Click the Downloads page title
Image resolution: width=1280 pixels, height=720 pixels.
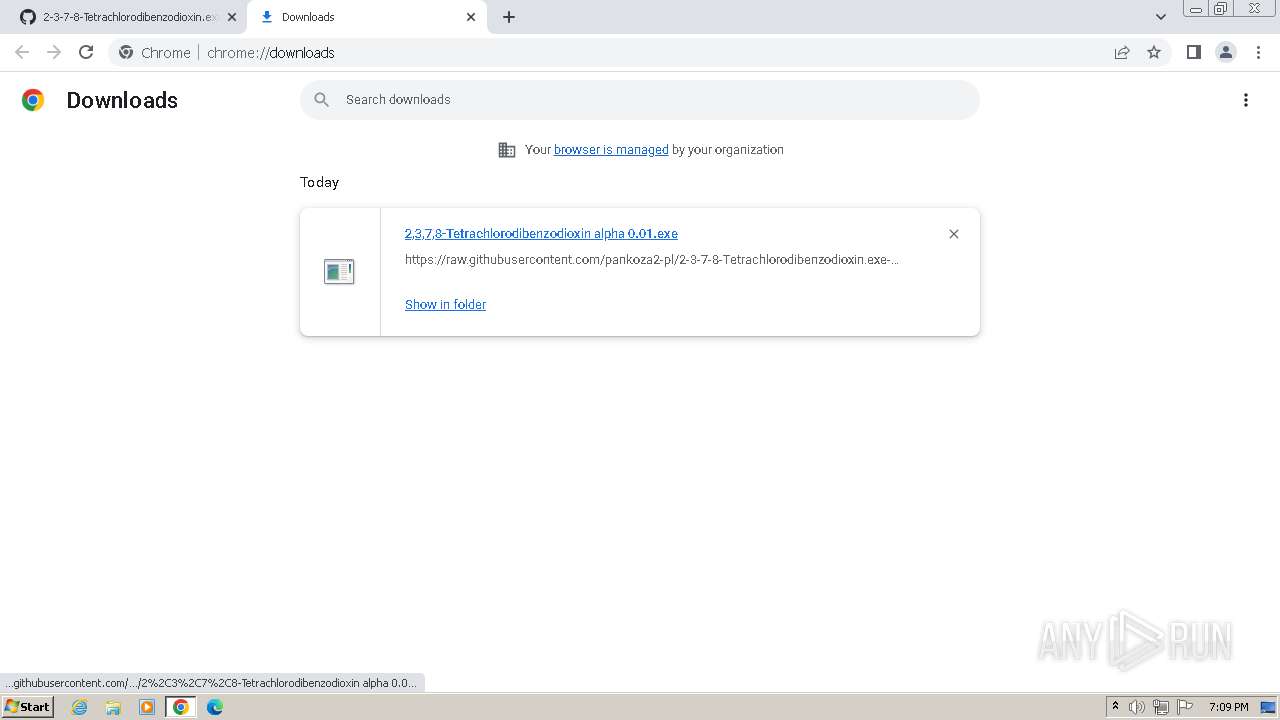(x=122, y=100)
